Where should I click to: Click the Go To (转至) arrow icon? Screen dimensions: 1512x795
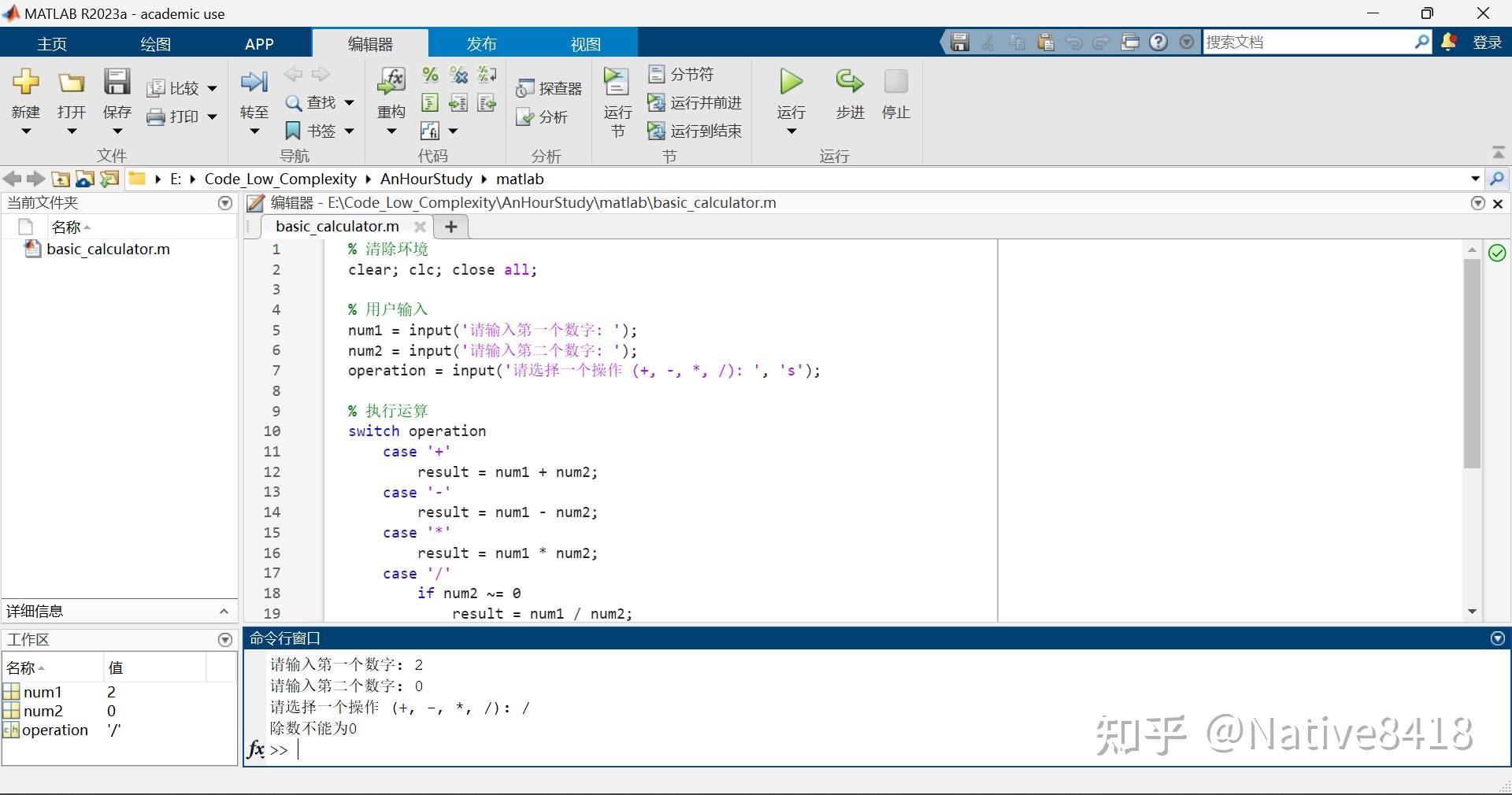tap(254, 82)
